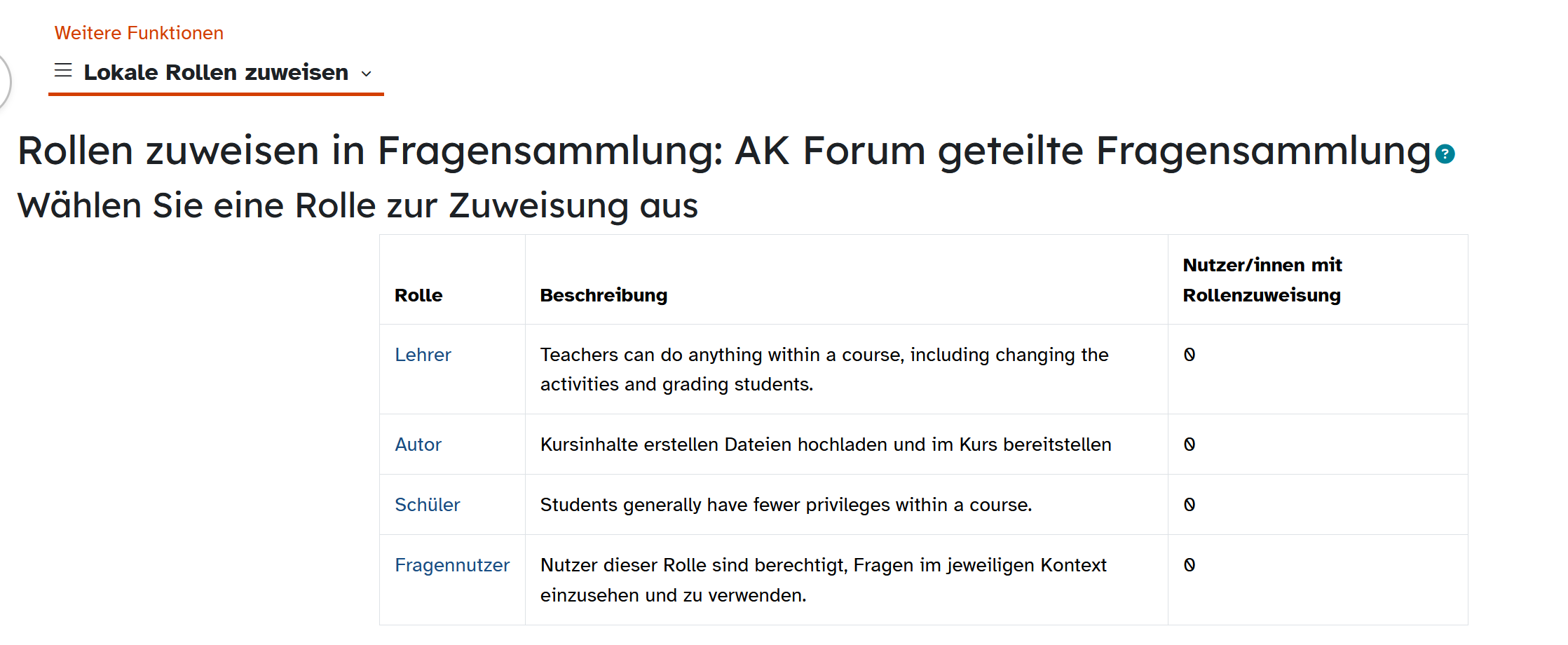Click the user count in the Autor row
Screen dimensions: 1568x645
coord(1189,444)
